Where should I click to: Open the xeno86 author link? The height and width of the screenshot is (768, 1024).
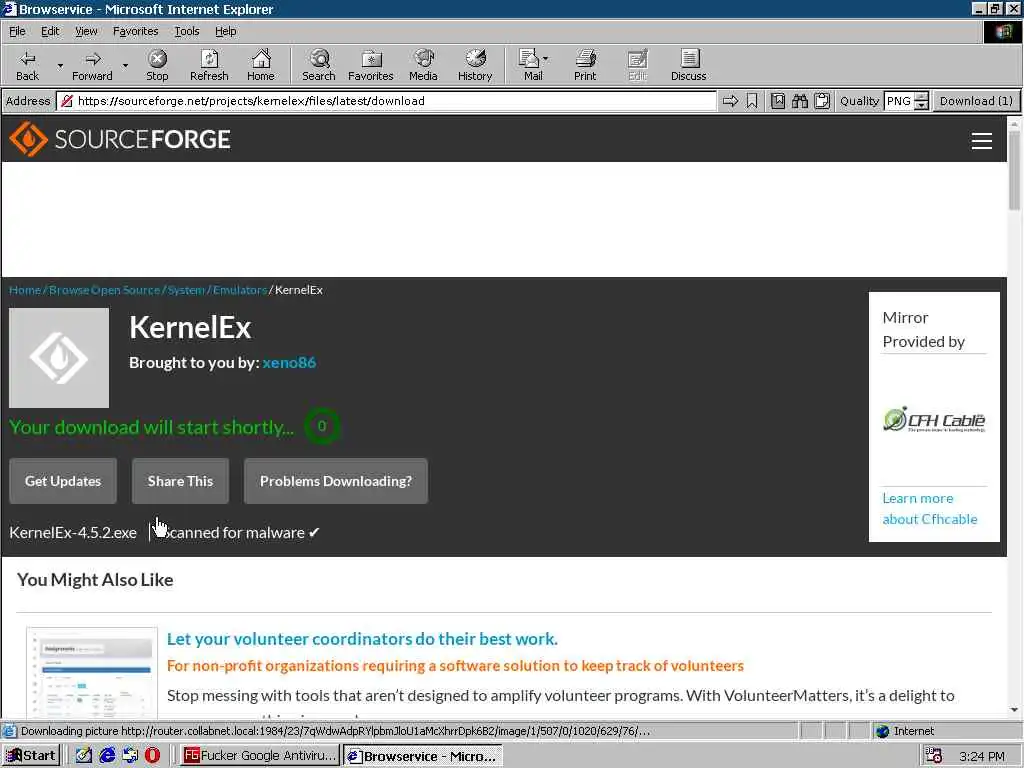point(289,362)
